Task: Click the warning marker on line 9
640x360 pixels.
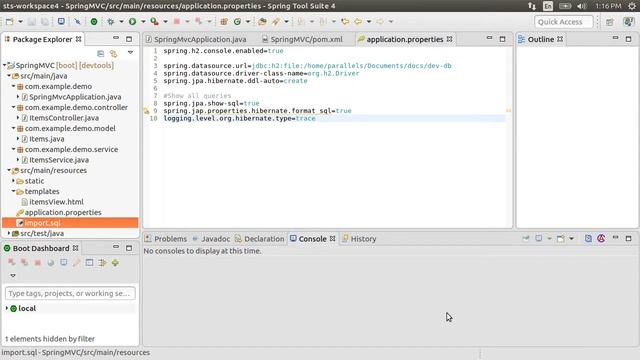Action: [x=147, y=111]
